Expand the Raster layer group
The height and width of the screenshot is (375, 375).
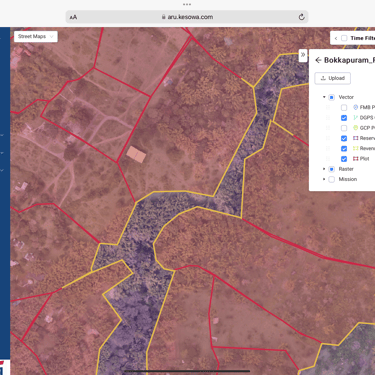pyautogui.click(x=324, y=169)
